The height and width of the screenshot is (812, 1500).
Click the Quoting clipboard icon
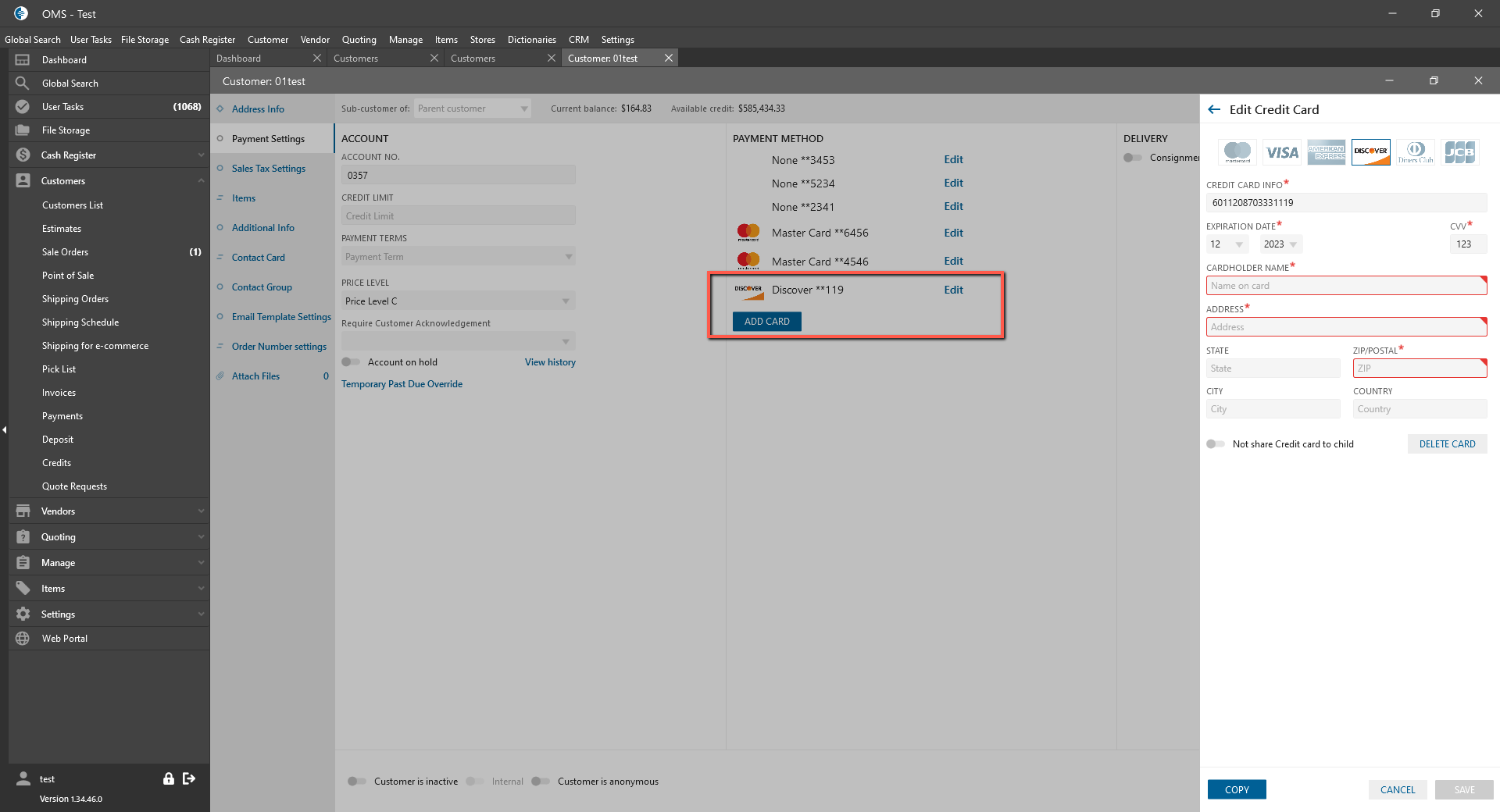23,537
